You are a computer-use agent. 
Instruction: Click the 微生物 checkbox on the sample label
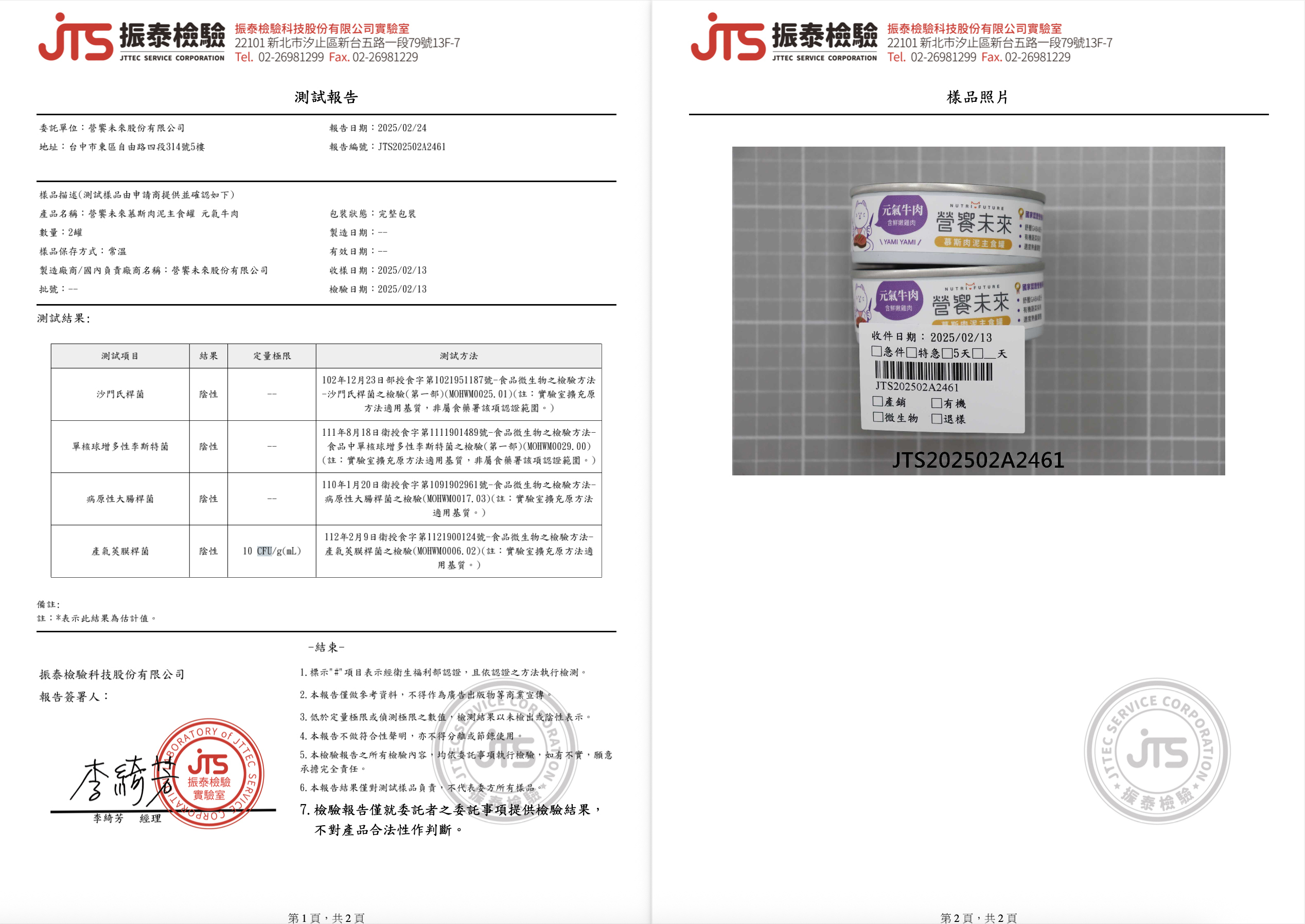pos(879,417)
